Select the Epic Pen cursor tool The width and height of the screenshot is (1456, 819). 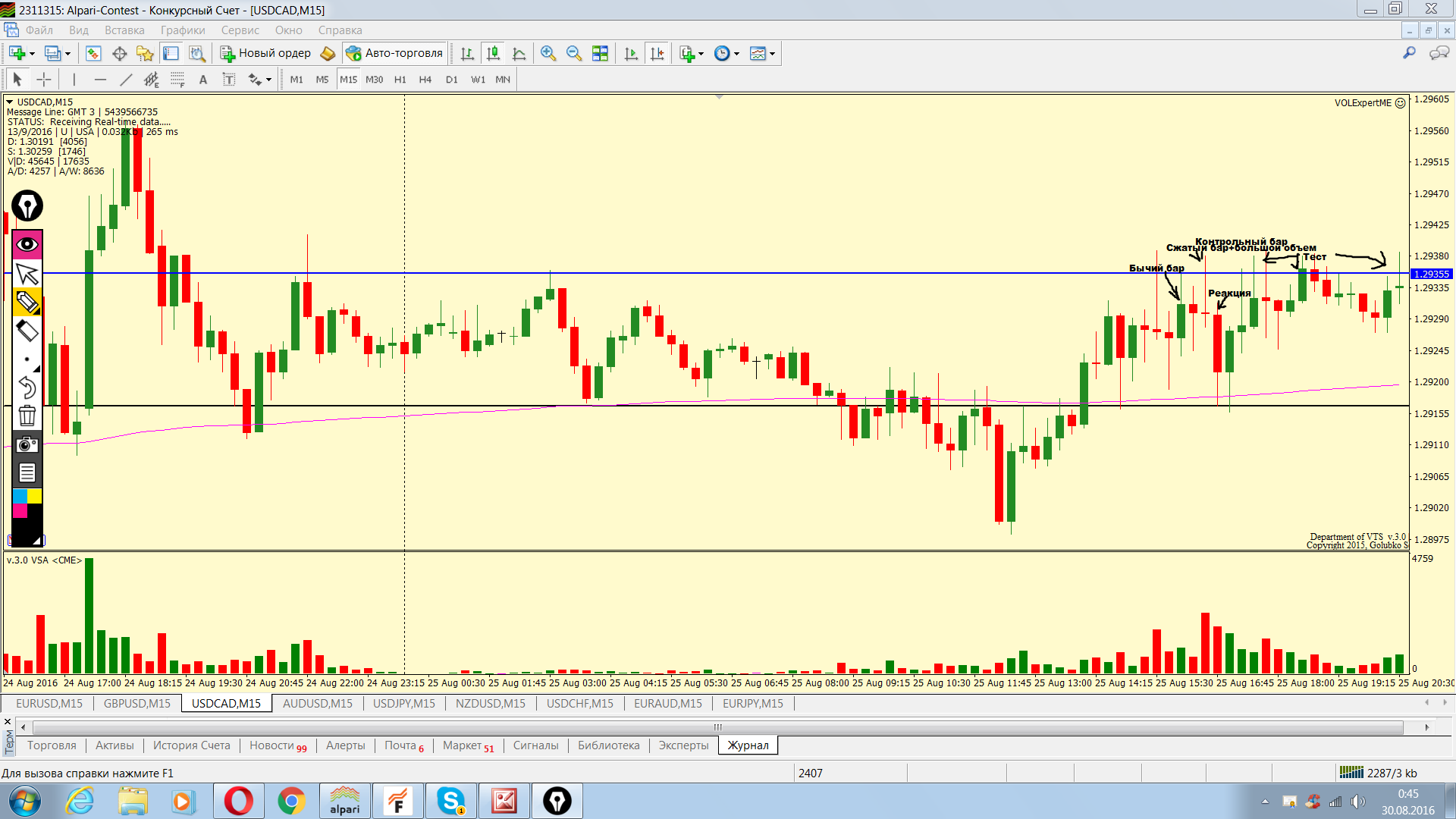pos(27,274)
